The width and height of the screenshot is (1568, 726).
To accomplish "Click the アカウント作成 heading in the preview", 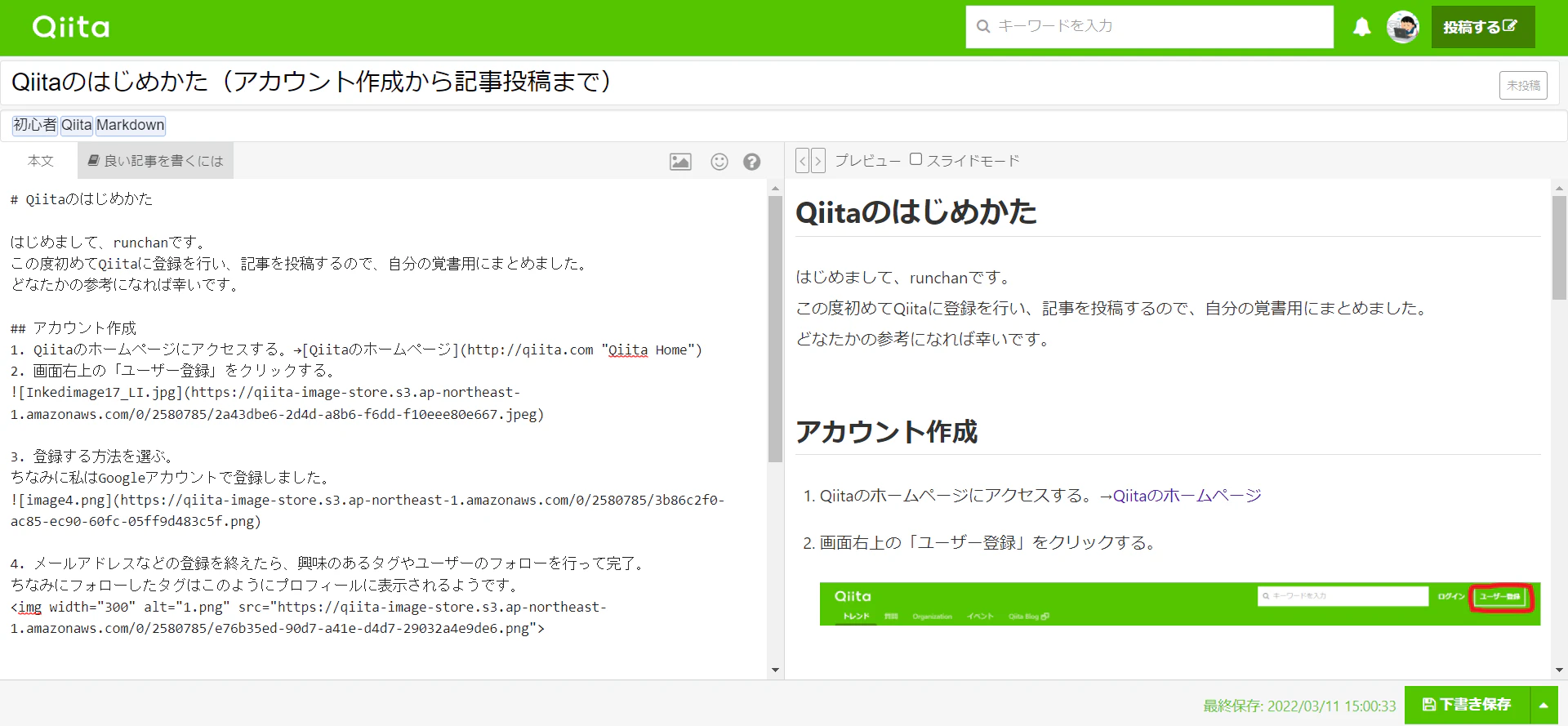I will [886, 431].
